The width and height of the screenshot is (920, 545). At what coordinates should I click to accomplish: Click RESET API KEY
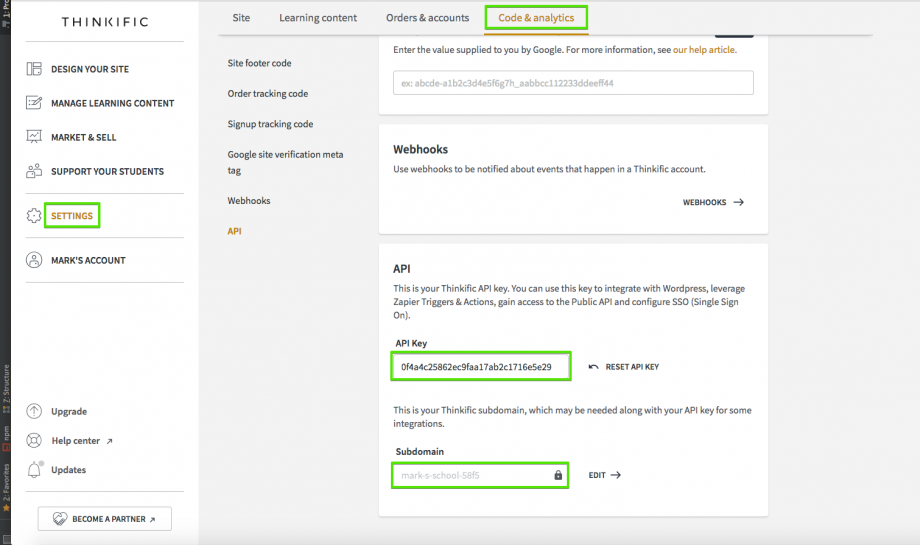click(x=624, y=367)
